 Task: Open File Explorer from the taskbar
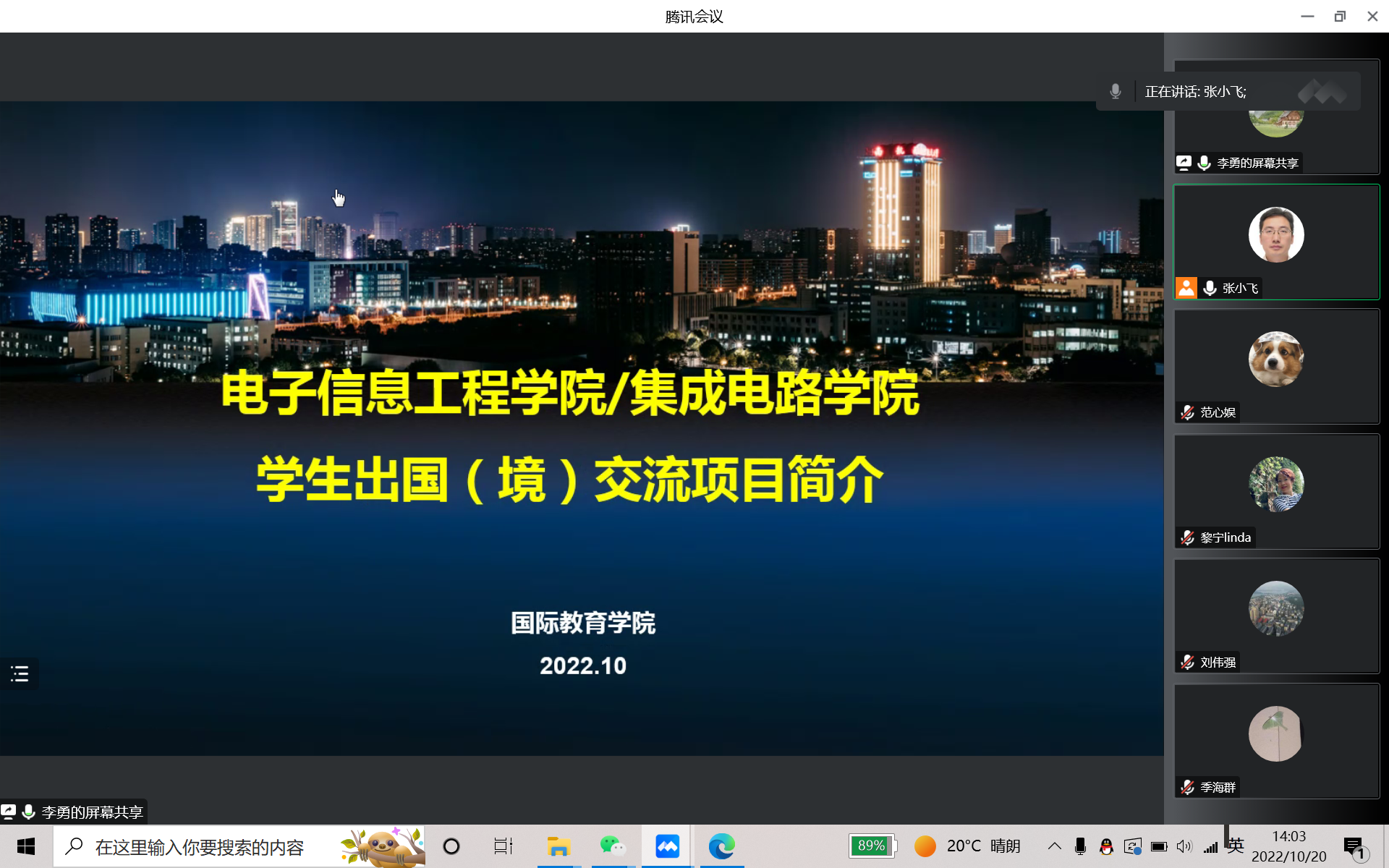(558, 846)
